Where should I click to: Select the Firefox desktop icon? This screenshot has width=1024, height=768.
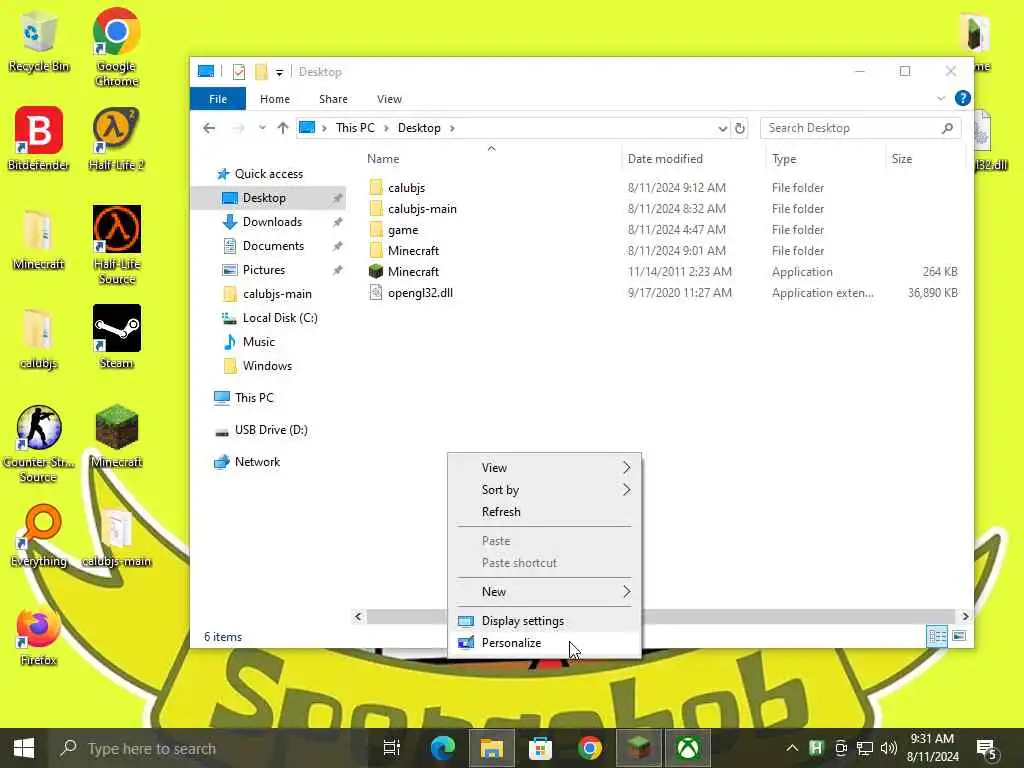pos(39,636)
